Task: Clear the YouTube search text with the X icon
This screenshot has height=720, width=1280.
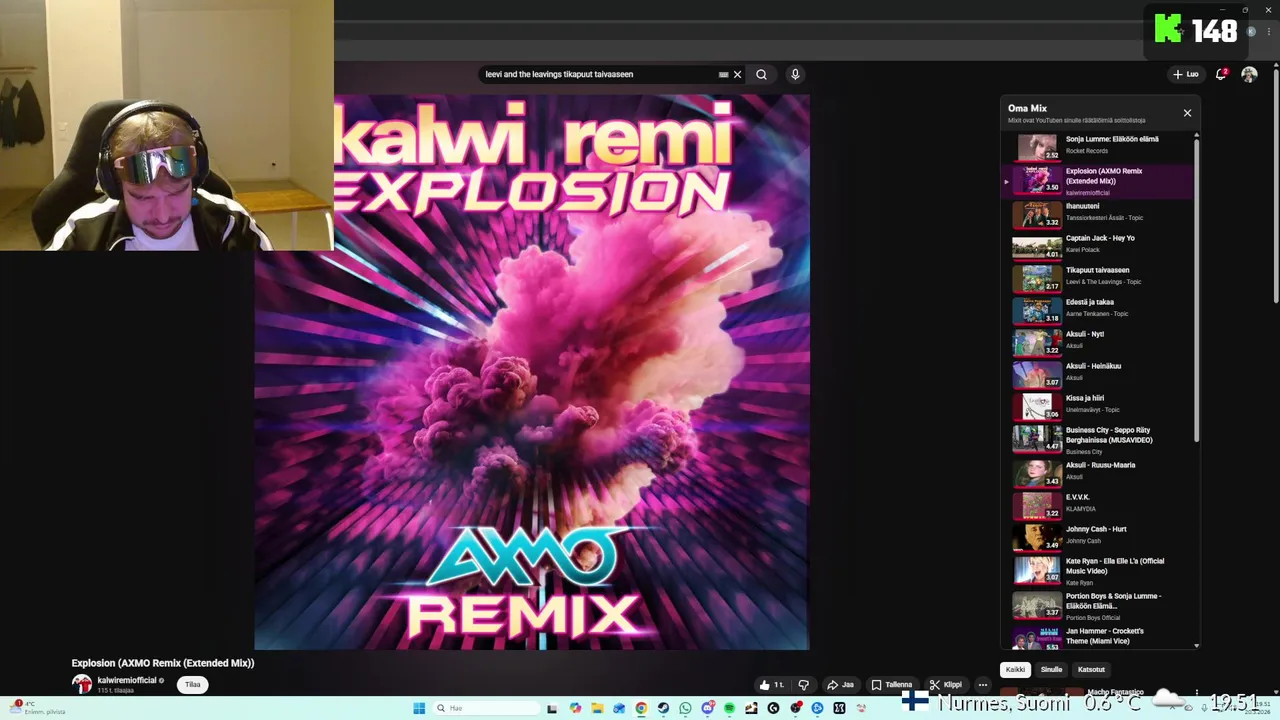Action: click(738, 74)
